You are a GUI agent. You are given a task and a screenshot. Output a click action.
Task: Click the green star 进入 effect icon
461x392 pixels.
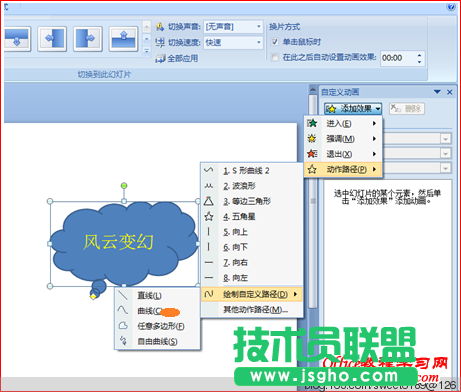(x=312, y=123)
